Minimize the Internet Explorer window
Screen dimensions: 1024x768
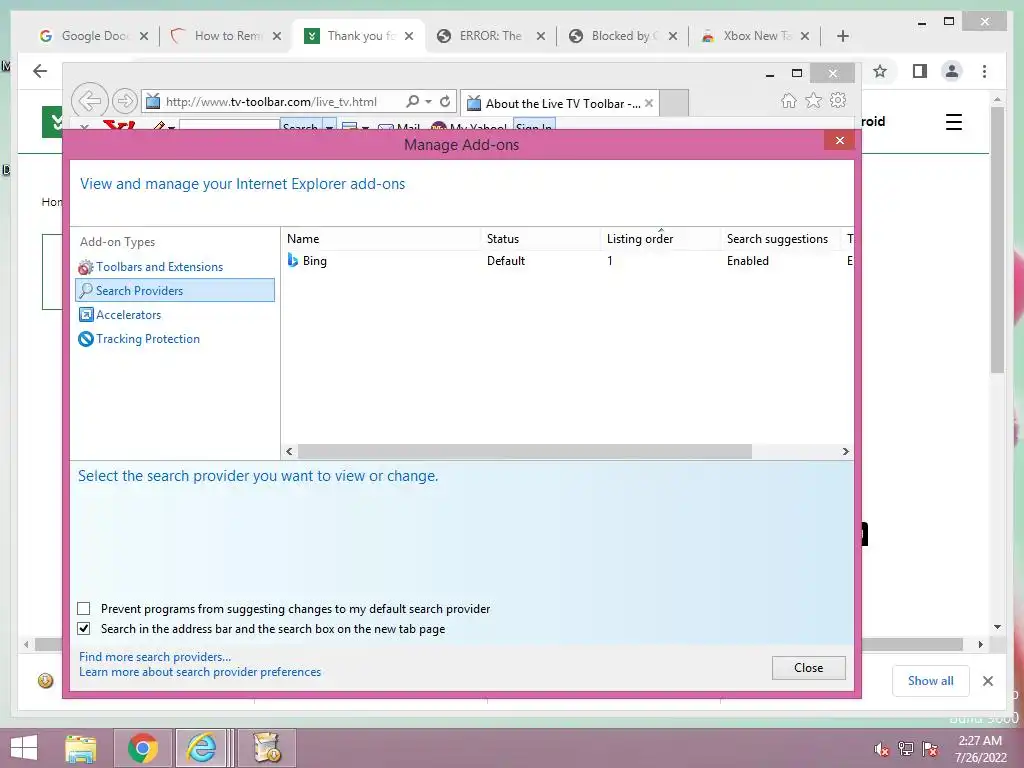770,74
